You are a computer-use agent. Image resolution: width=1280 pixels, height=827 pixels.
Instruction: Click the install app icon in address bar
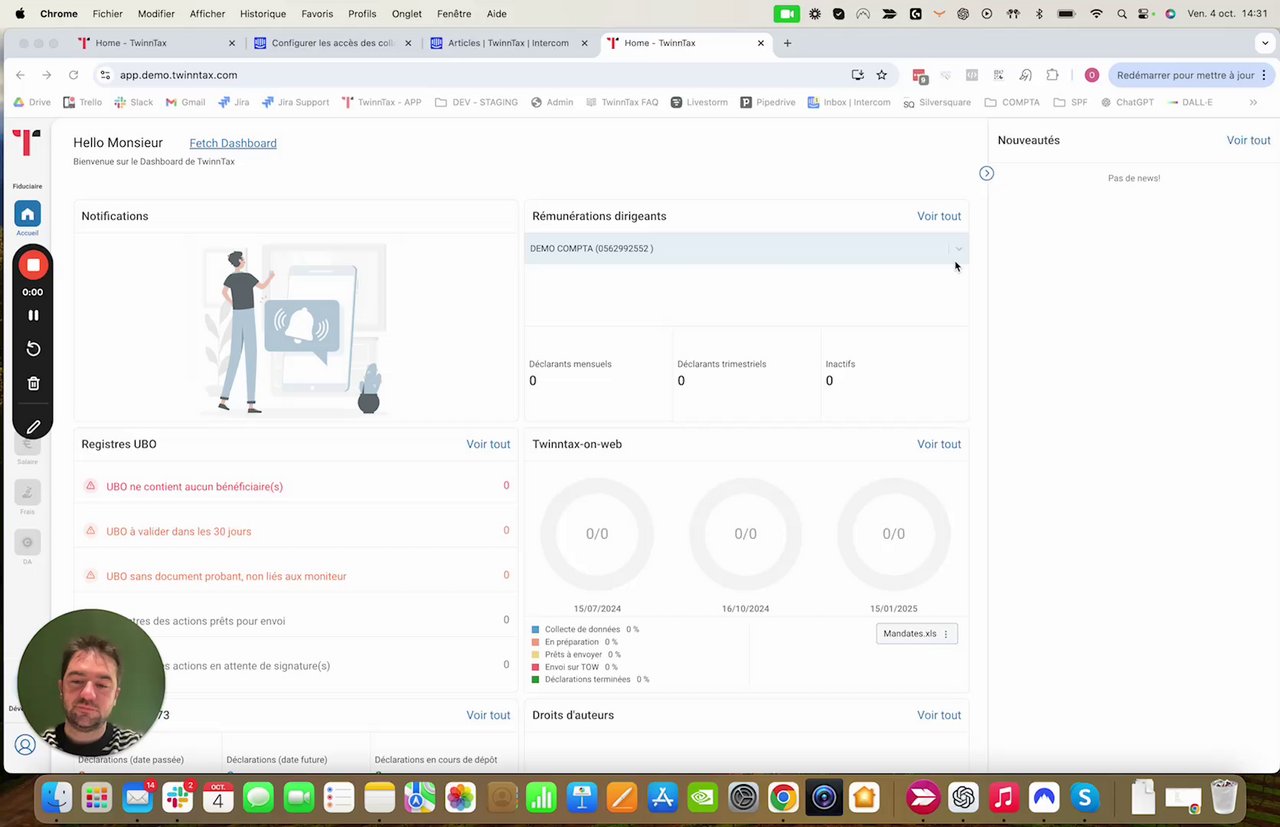pyautogui.click(x=857, y=75)
